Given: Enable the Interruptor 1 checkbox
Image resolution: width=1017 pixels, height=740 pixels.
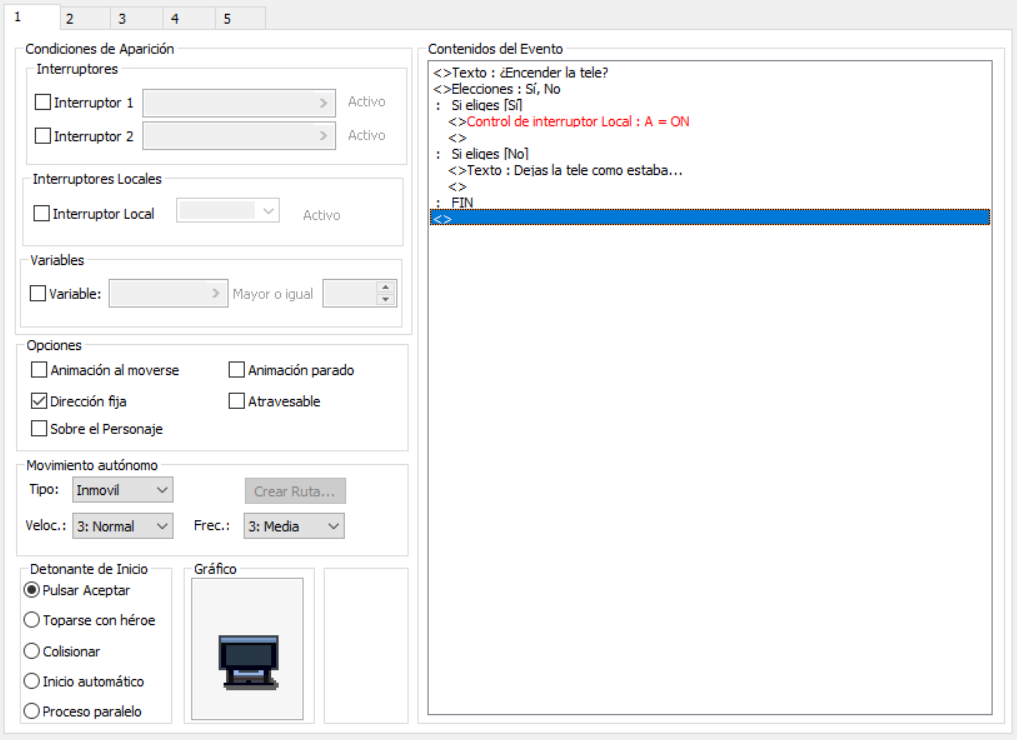Looking at the screenshot, I should pyautogui.click(x=43, y=102).
